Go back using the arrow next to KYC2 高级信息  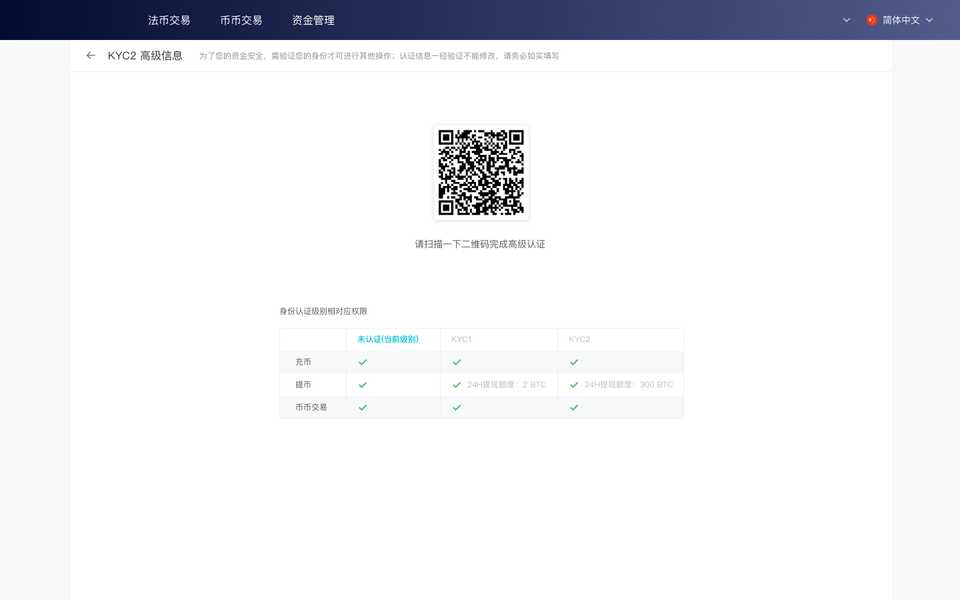click(91, 56)
